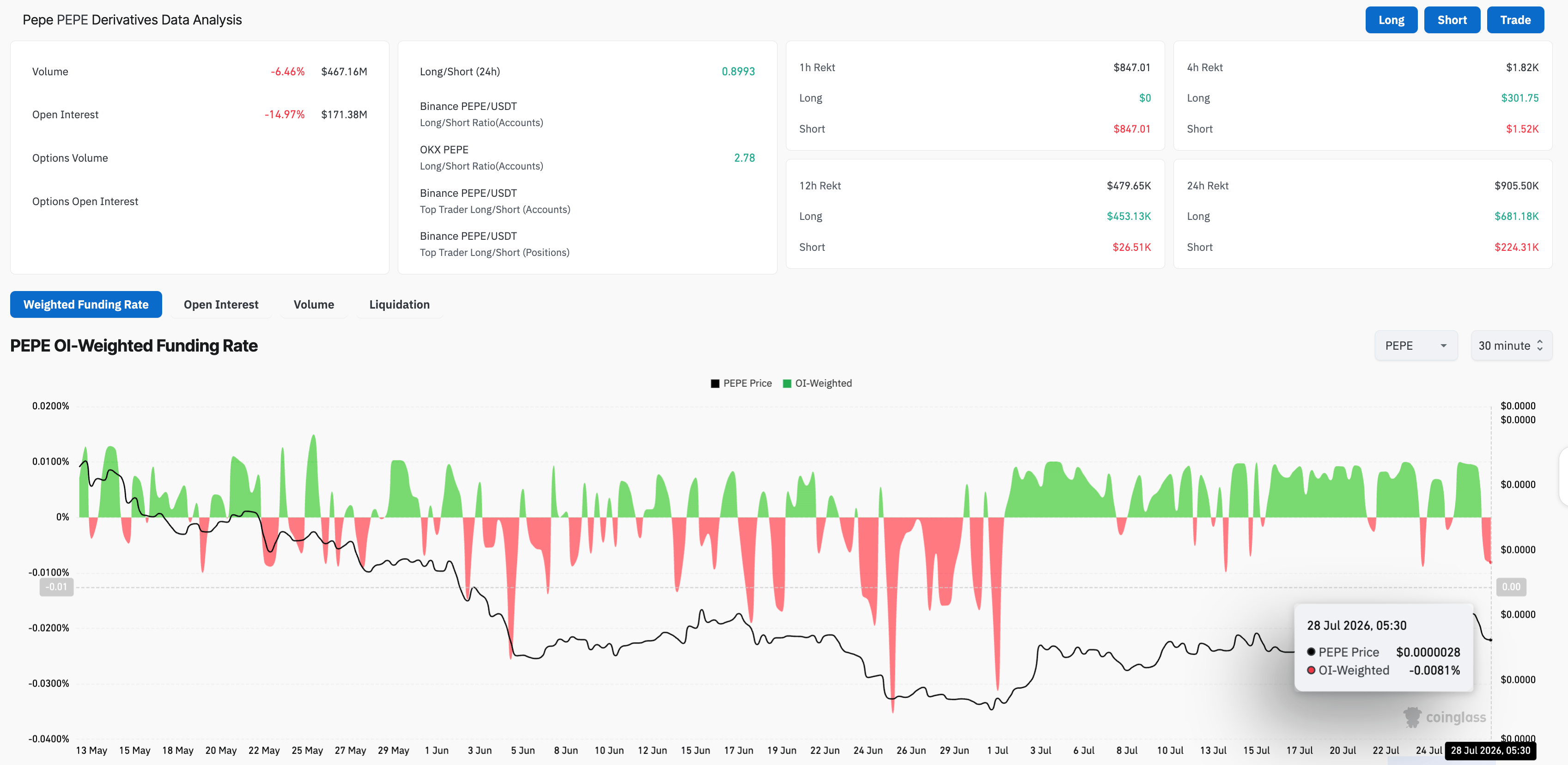Click the Long button
The height and width of the screenshot is (765, 1568).
tap(1391, 20)
